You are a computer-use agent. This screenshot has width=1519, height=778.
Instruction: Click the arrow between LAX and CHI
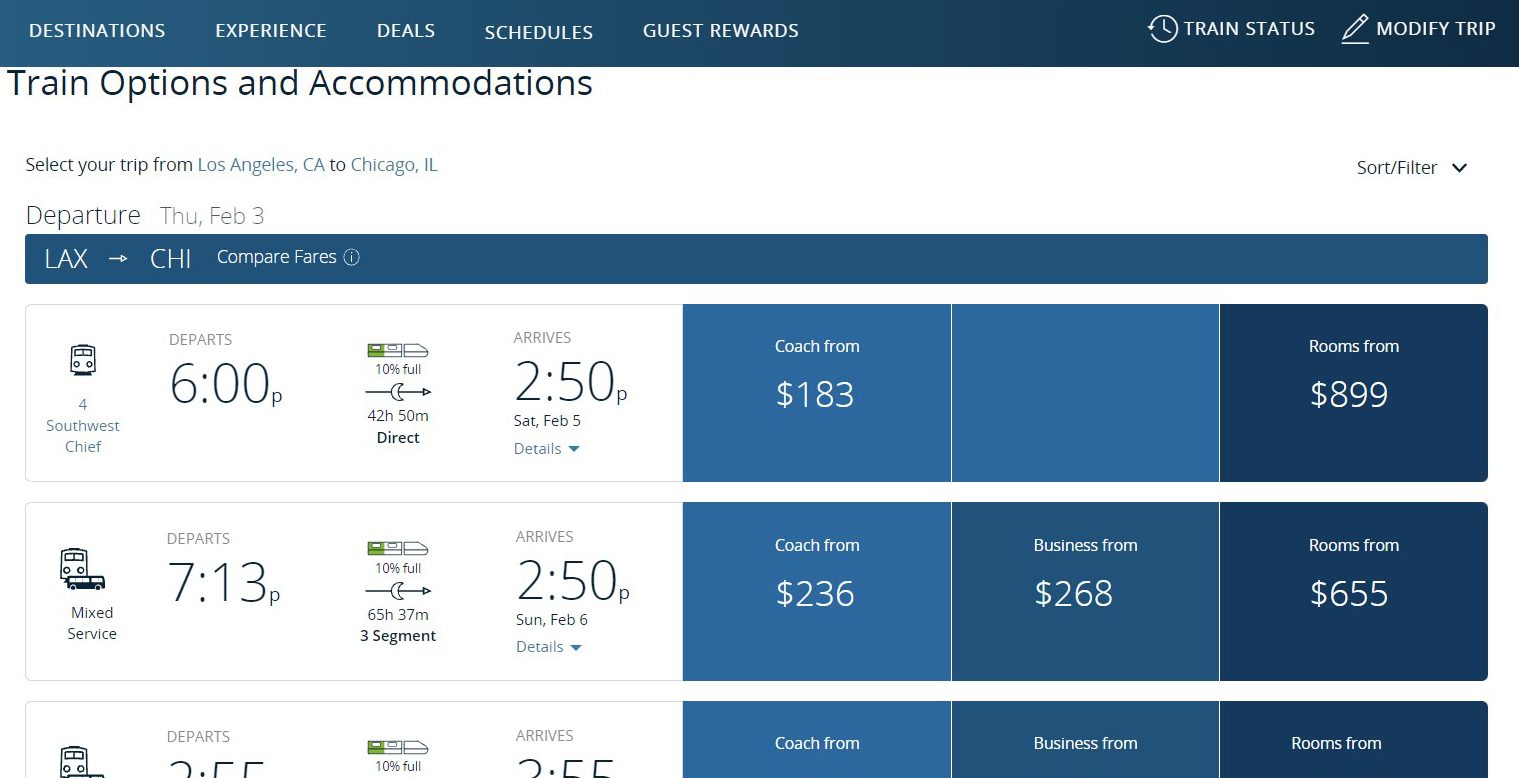117,258
